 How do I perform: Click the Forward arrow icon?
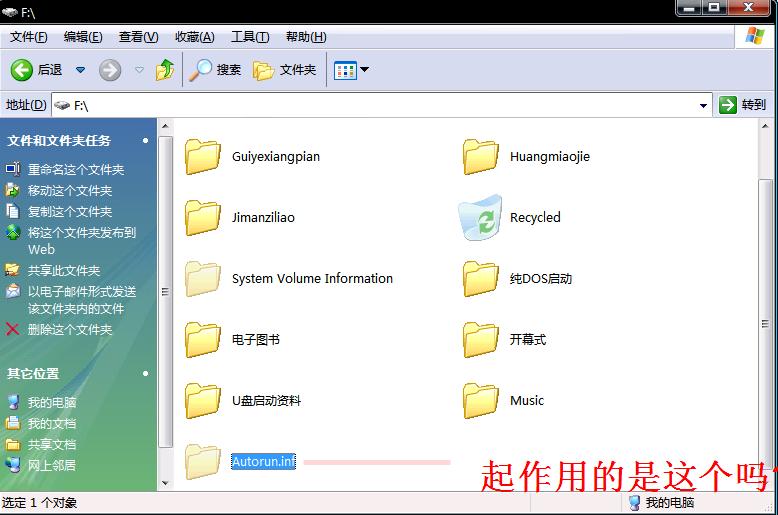click(110, 70)
